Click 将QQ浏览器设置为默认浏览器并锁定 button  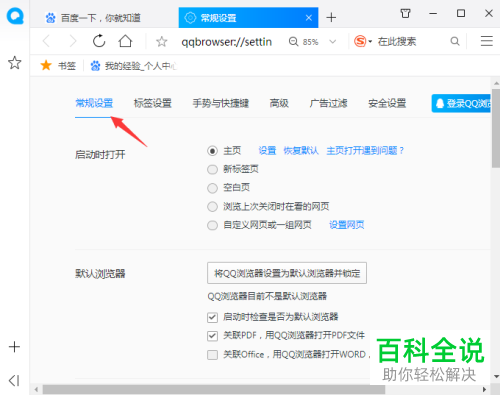point(287,273)
